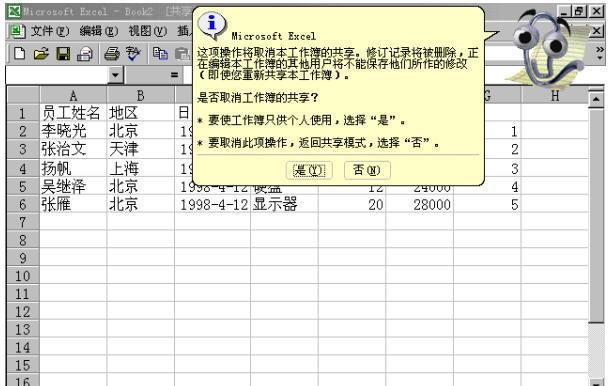Open the 编辑(E) menu
Screen dimensions: 612x386
pyautogui.click(x=98, y=31)
